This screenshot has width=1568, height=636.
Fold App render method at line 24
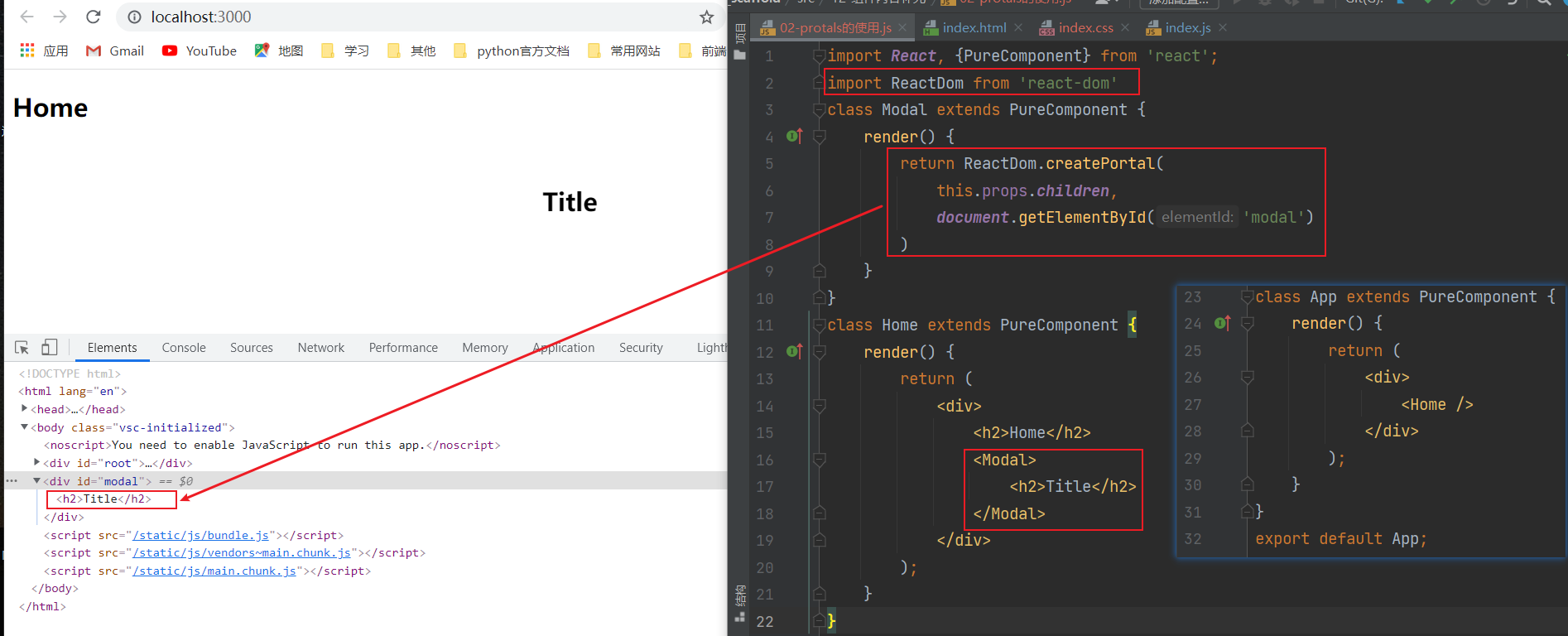coord(1248,324)
